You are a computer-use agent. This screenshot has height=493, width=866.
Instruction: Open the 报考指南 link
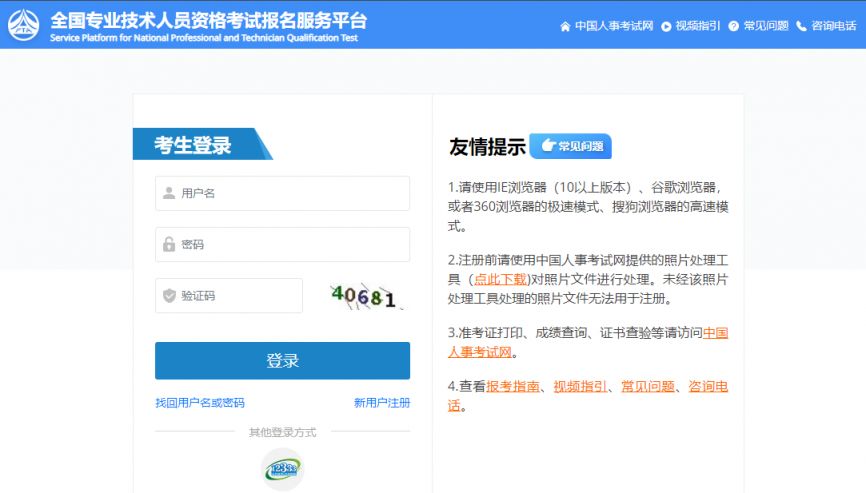(x=513, y=386)
